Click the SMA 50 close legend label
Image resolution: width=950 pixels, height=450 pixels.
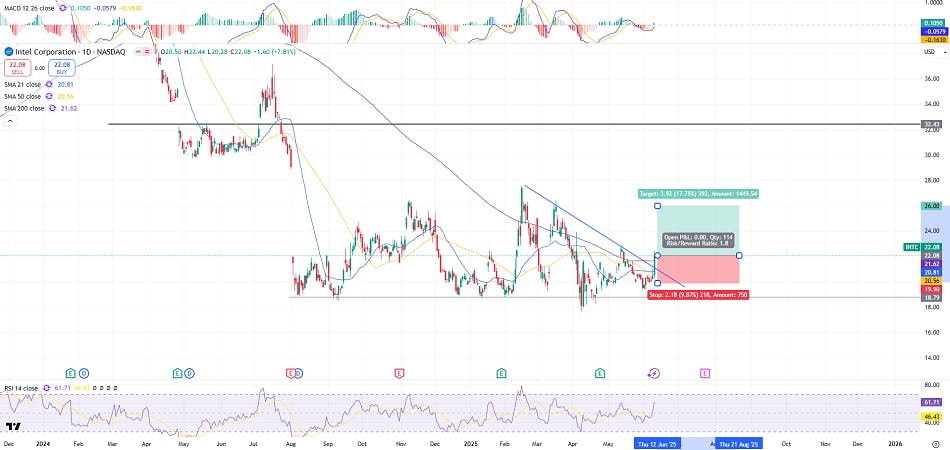click(x=22, y=96)
